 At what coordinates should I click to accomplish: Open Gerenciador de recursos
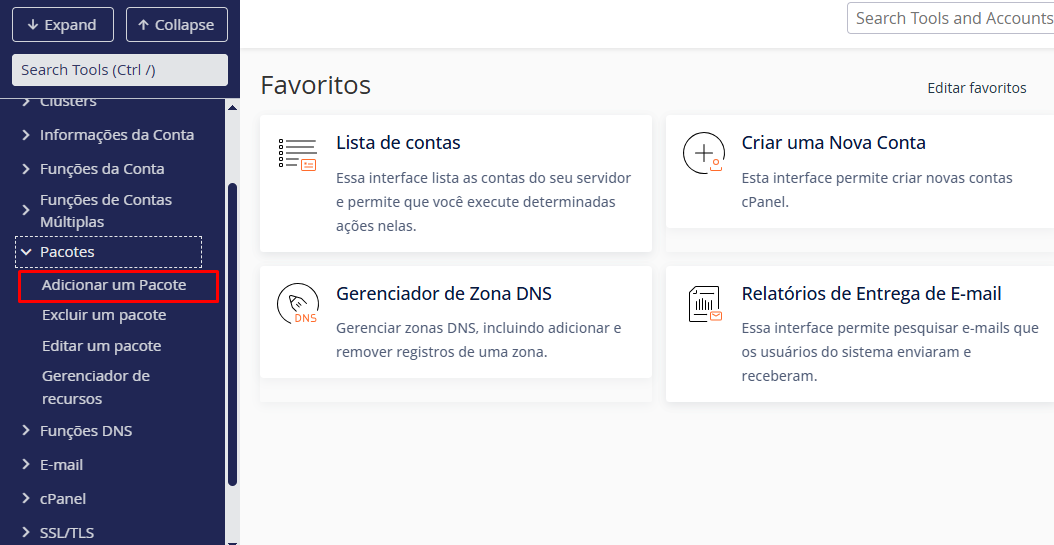pyautogui.click(x=95, y=387)
